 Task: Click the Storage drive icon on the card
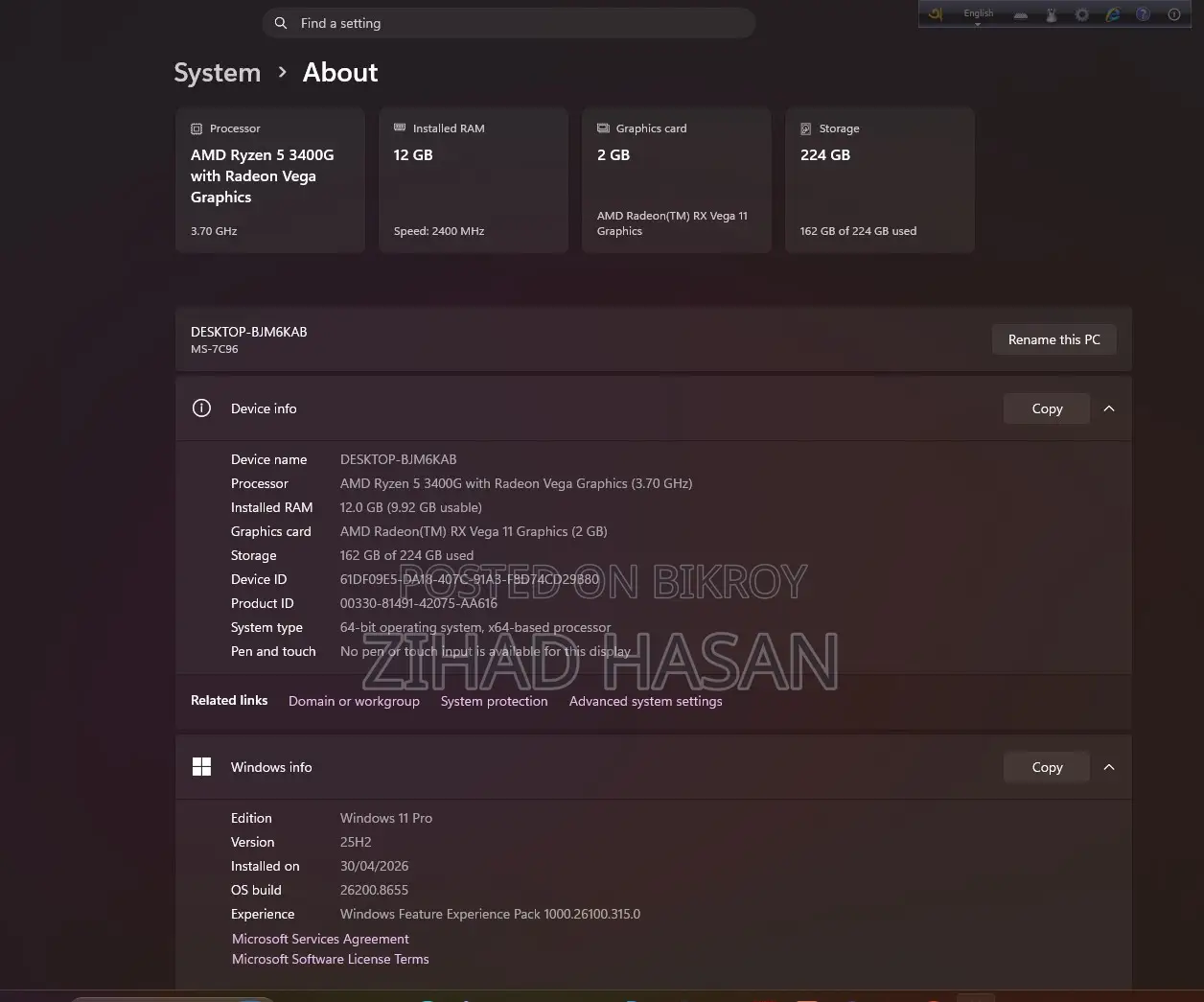806,128
